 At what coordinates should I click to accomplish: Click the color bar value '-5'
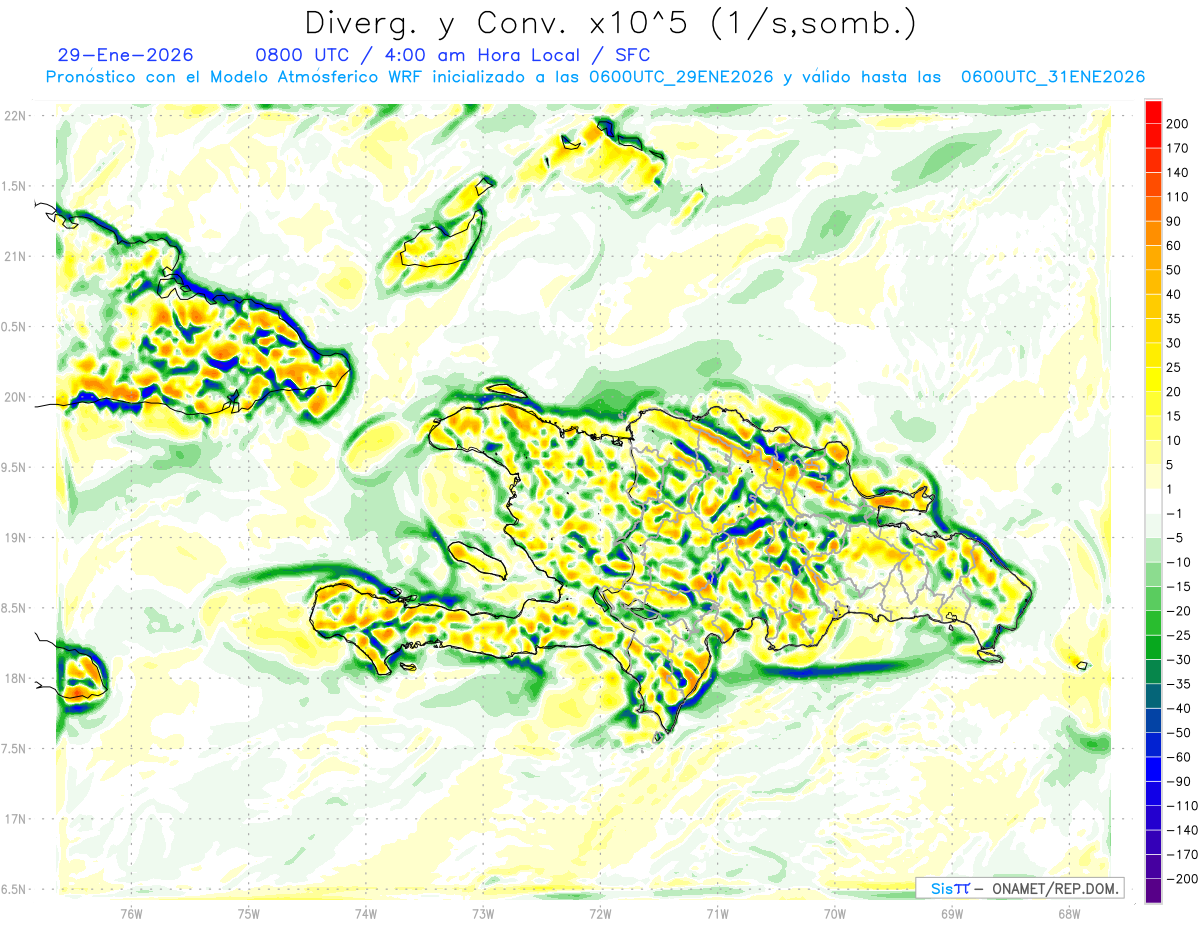point(1177,538)
